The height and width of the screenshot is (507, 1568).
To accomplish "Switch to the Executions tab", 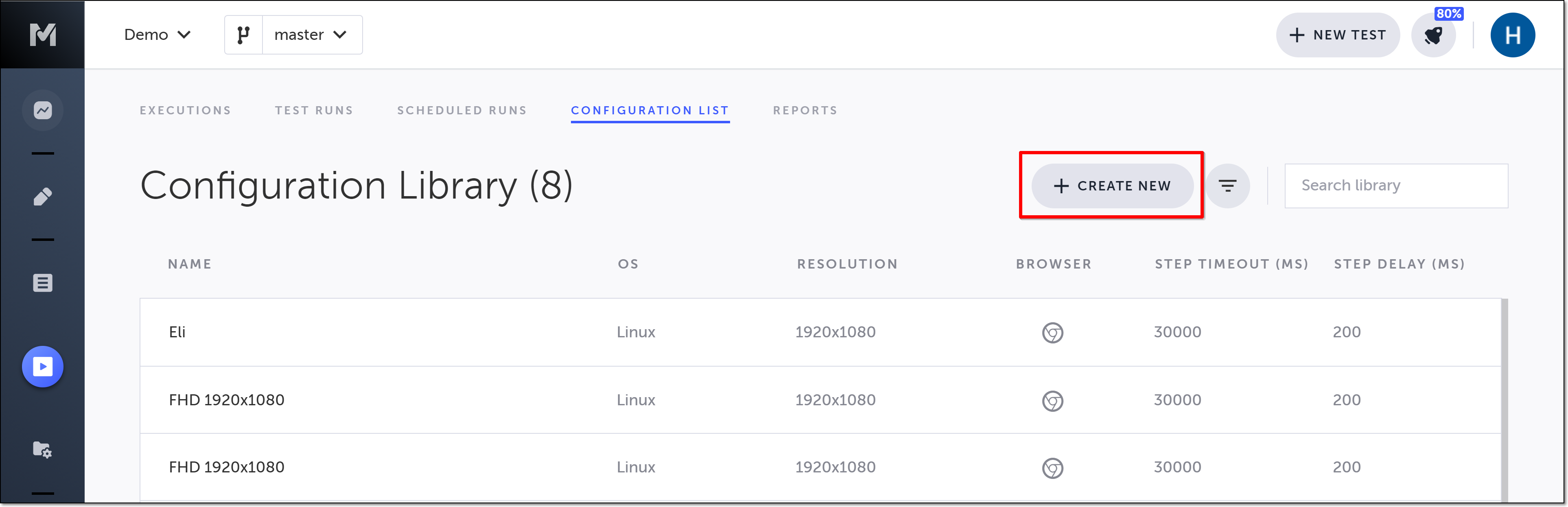I will (x=185, y=110).
